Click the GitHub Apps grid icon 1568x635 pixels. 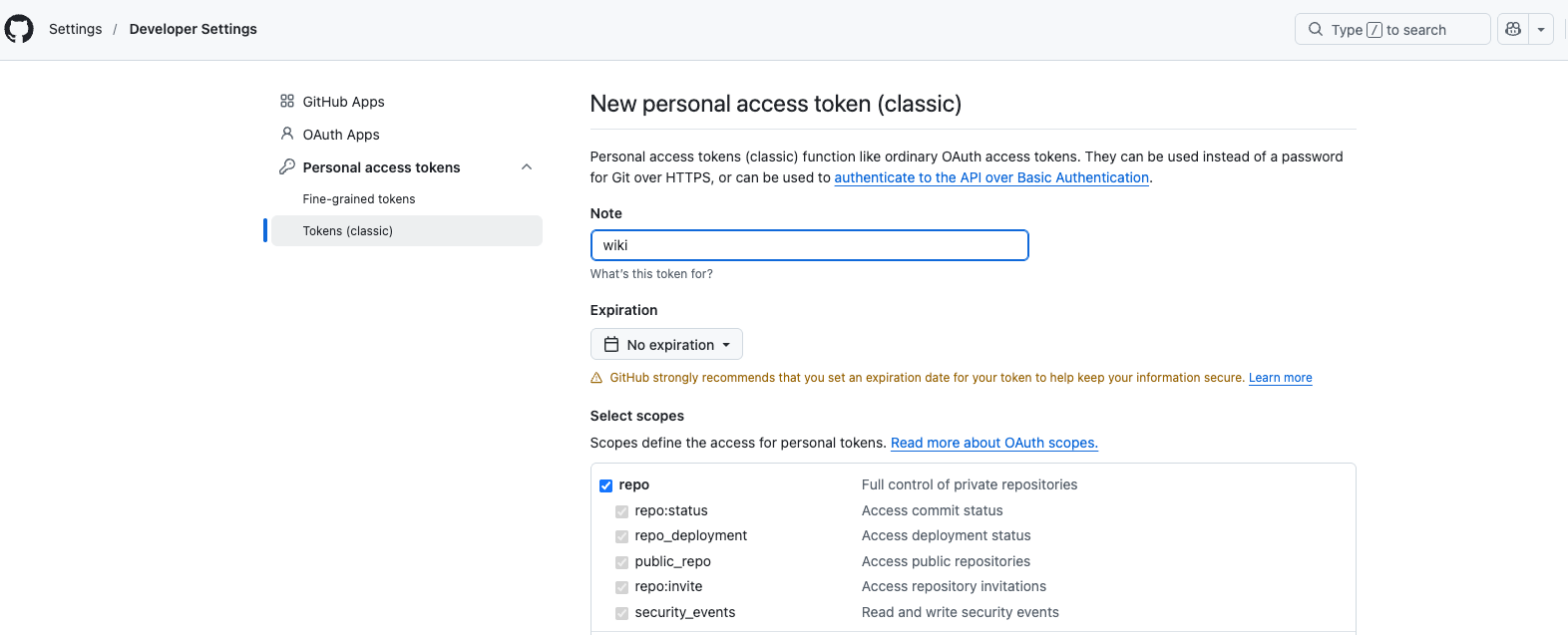pos(287,101)
